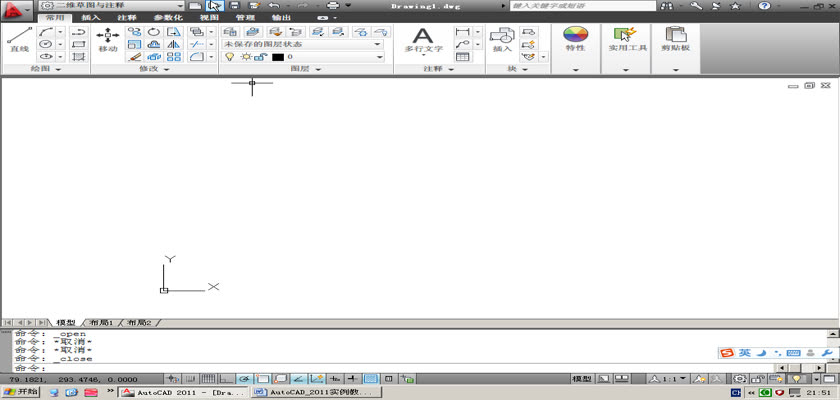The width and height of the screenshot is (840, 400).
Task: Toggle the layer freeze sun icon
Action: tap(244, 57)
